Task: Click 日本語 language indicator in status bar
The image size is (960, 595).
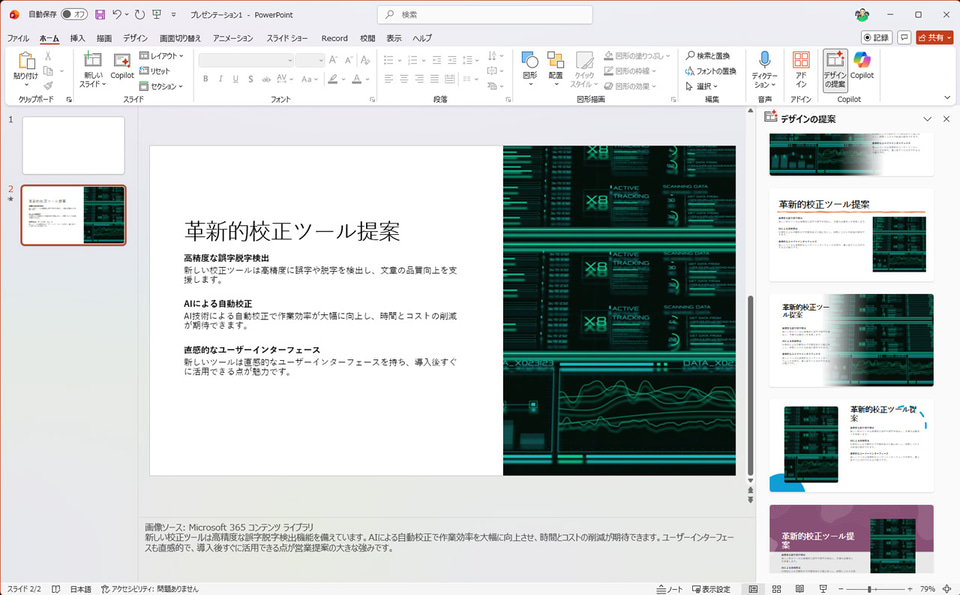Action: [x=80, y=589]
